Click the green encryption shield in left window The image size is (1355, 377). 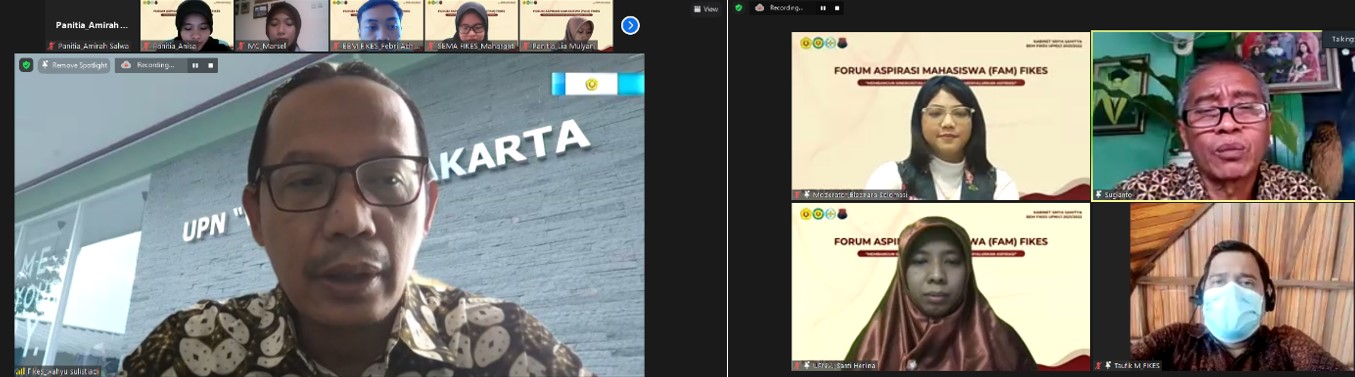26,65
